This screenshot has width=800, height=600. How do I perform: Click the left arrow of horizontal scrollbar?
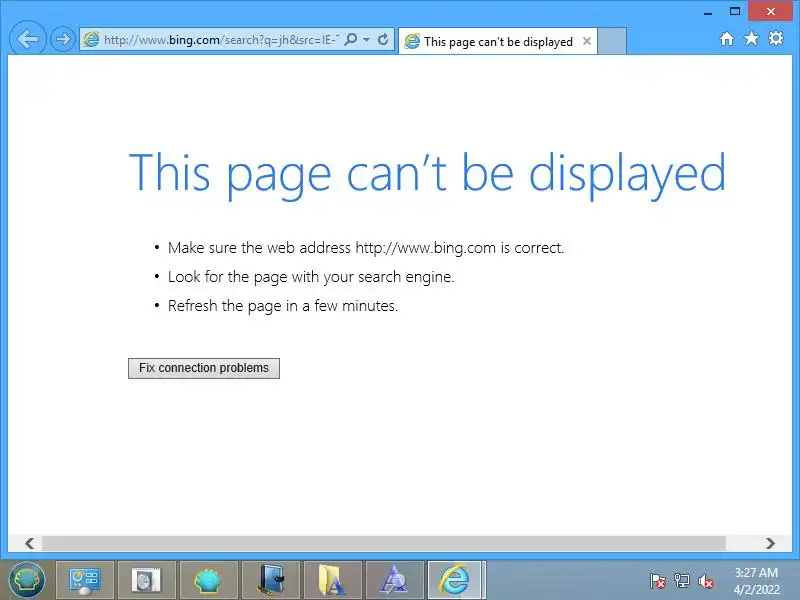pos(30,543)
